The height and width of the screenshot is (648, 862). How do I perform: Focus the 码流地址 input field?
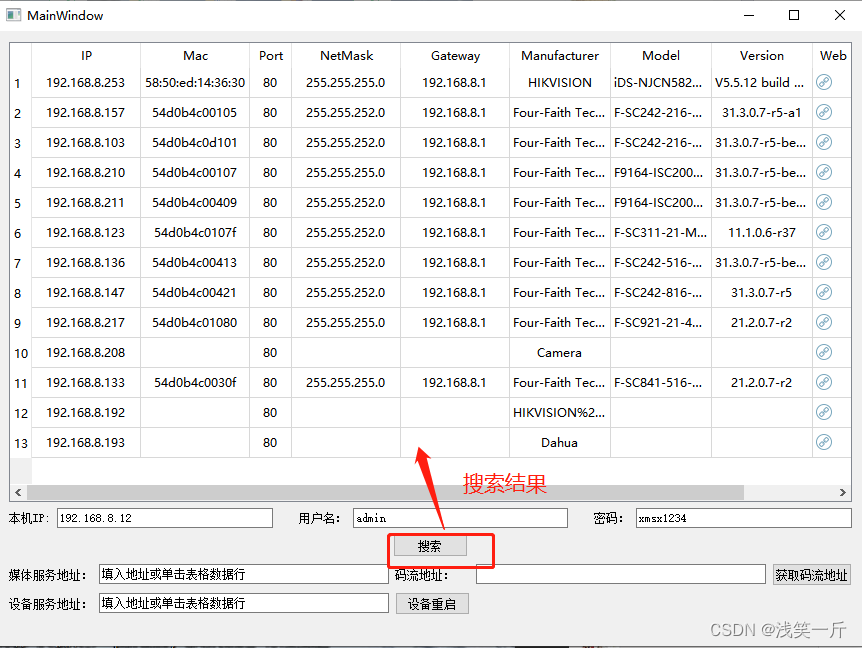pos(621,574)
